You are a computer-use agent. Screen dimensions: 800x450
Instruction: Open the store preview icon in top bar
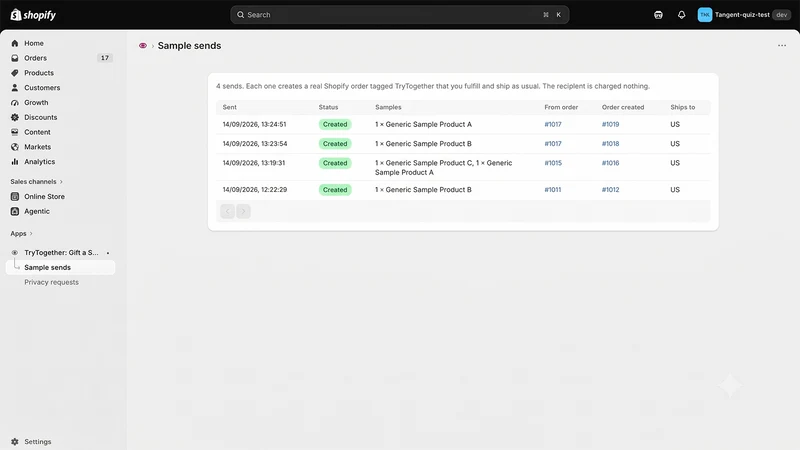pos(658,15)
